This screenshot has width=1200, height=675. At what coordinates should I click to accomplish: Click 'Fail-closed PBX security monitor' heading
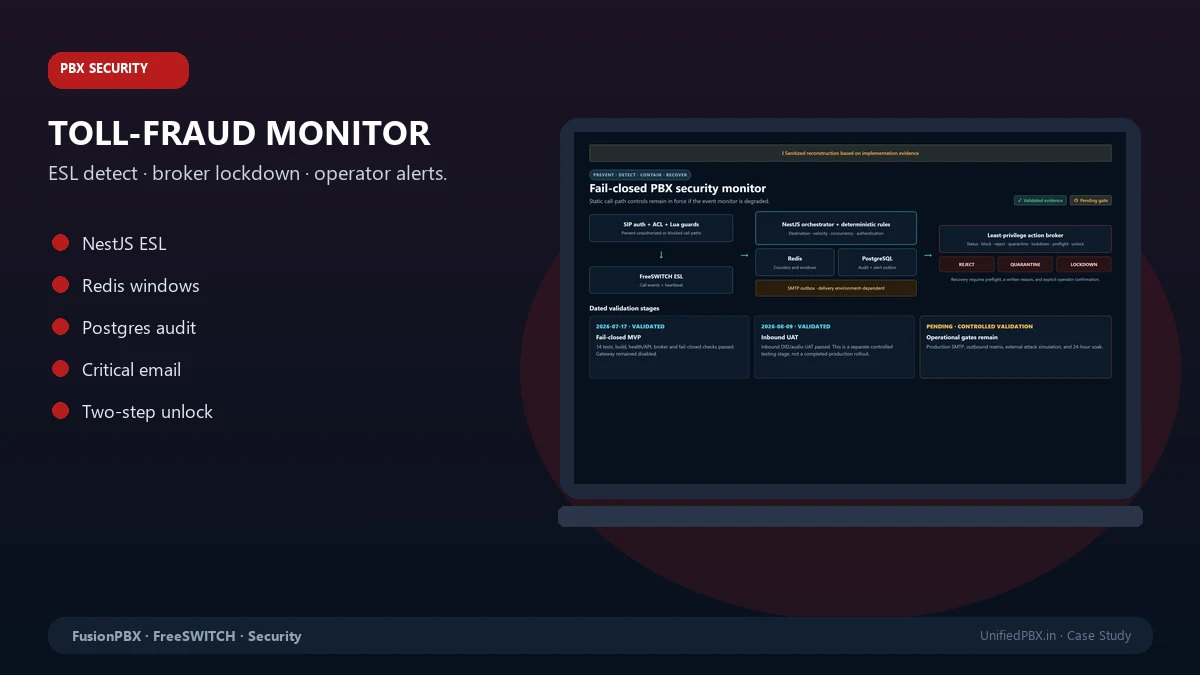coord(678,188)
